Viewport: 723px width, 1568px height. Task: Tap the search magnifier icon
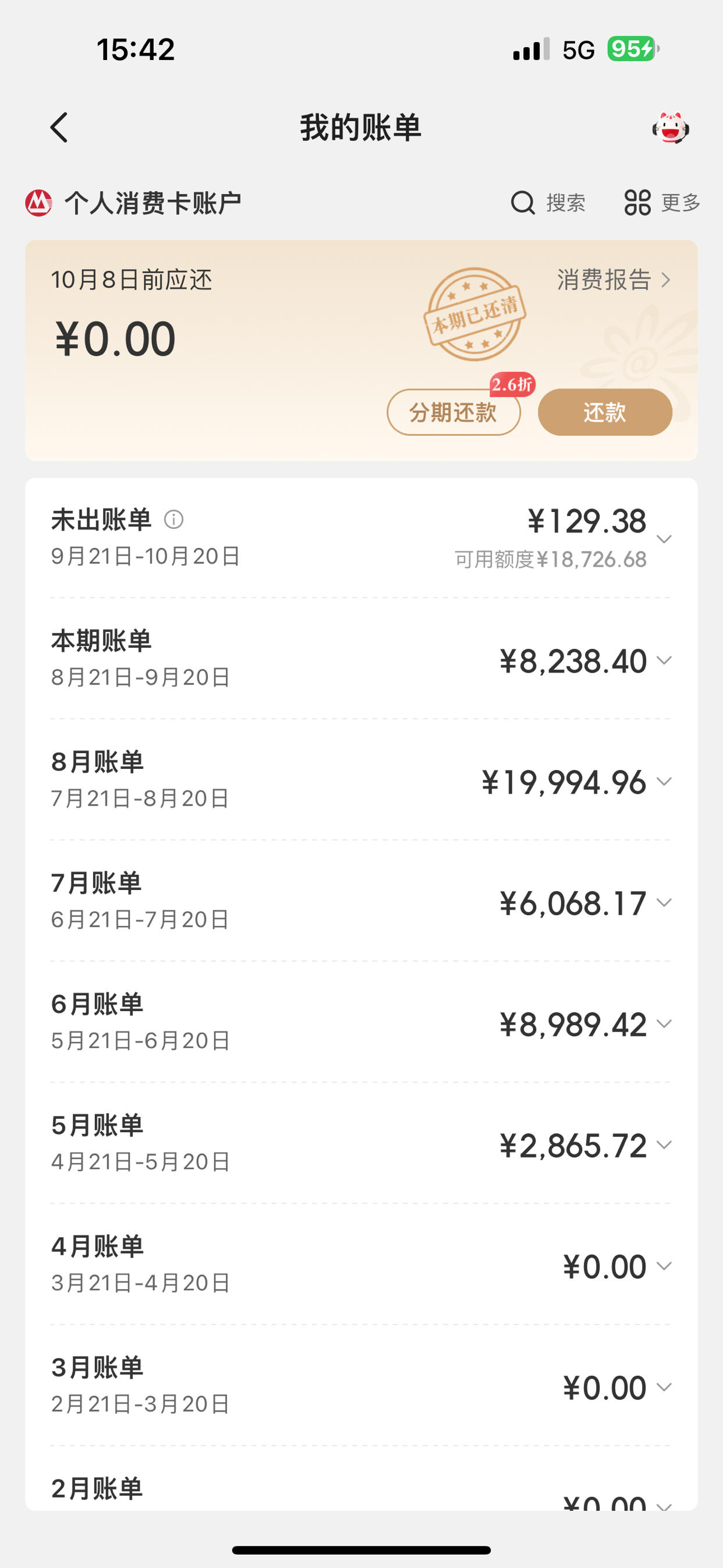(523, 203)
